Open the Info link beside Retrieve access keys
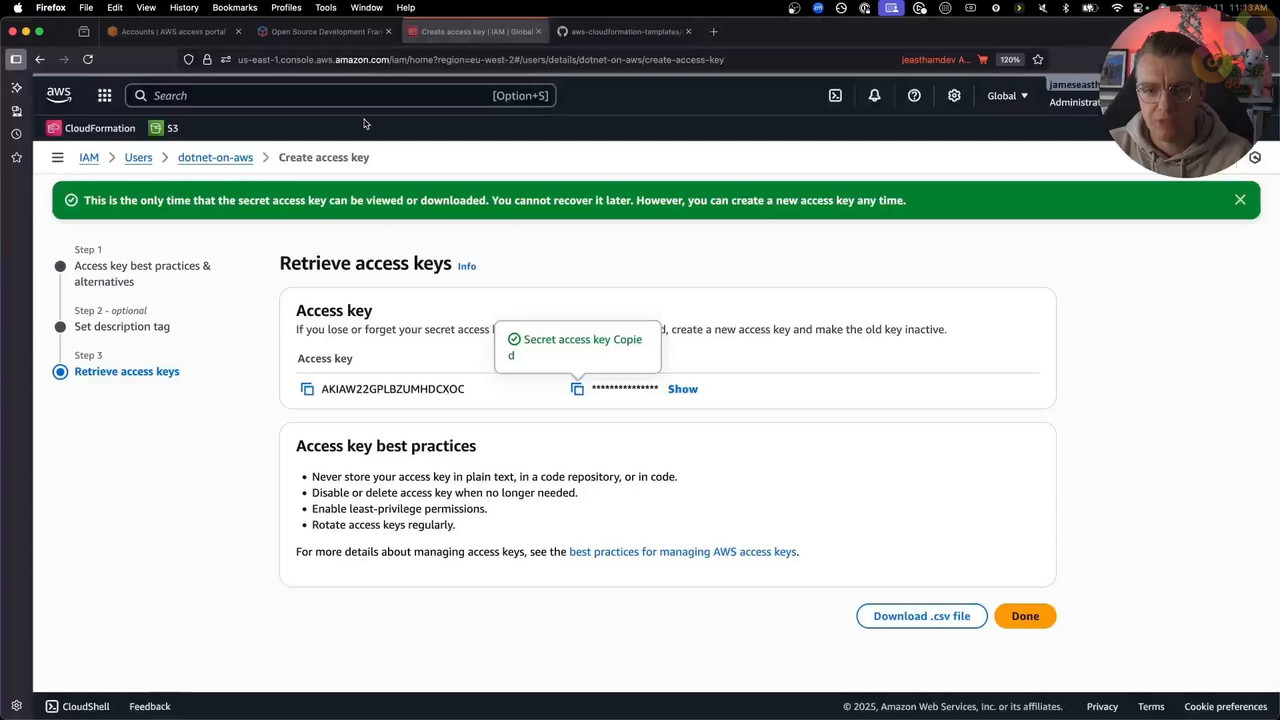1280x720 pixels. click(467, 266)
